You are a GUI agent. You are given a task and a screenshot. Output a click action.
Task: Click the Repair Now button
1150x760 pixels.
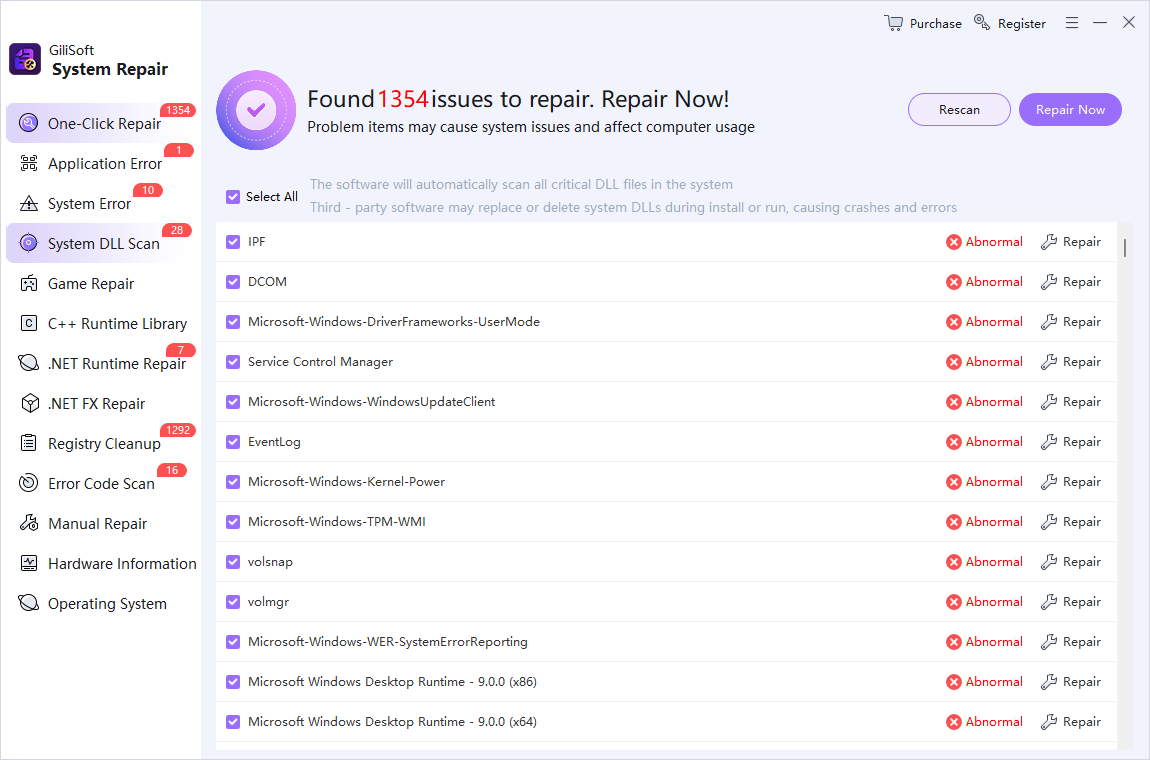(x=1070, y=109)
